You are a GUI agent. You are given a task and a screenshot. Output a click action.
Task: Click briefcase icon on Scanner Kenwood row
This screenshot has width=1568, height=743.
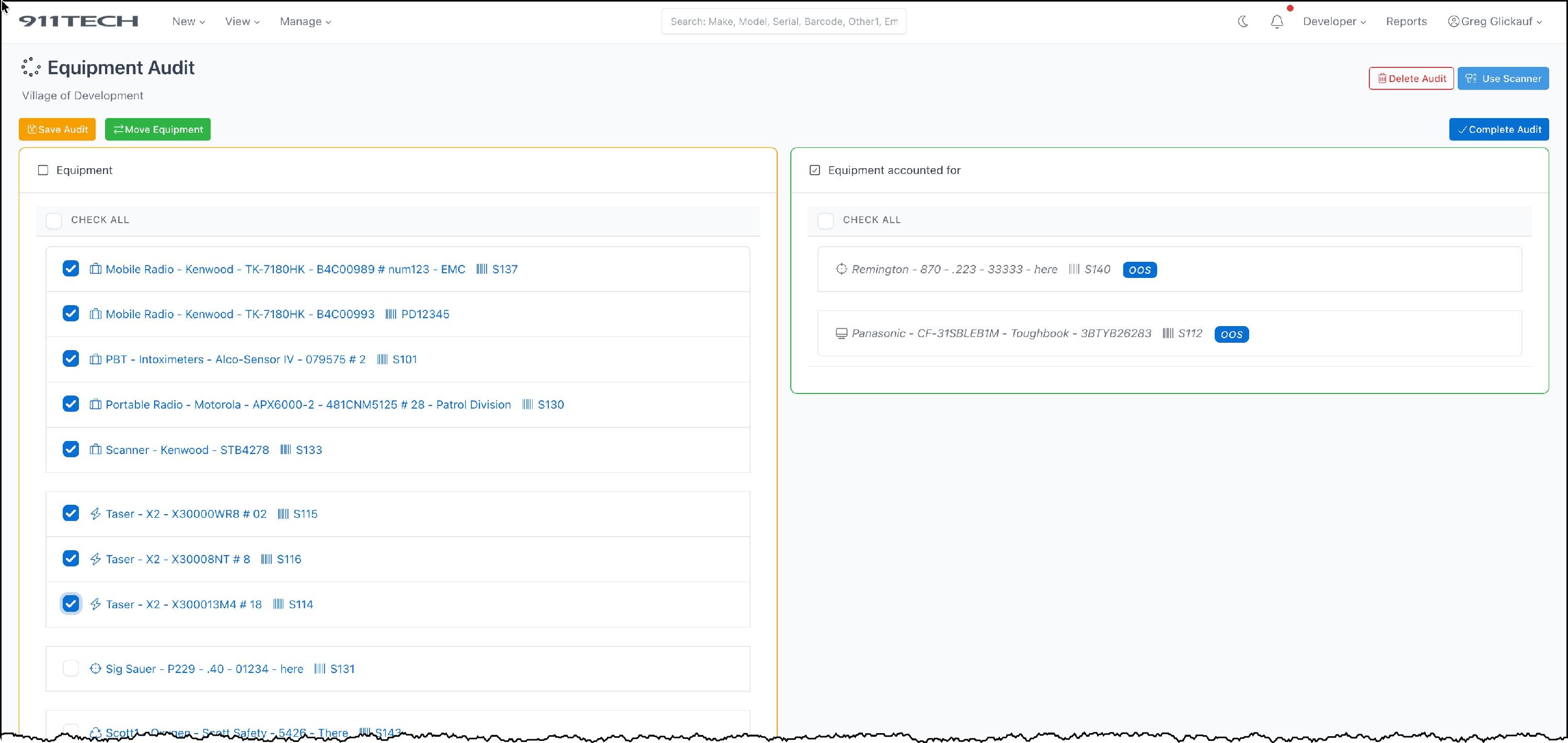point(96,450)
